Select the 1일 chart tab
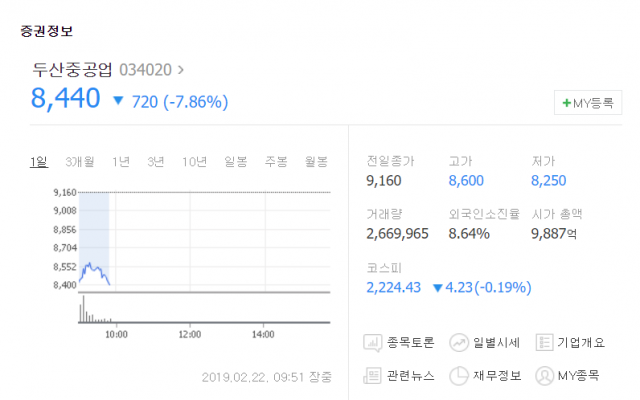The width and height of the screenshot is (640, 400). pyautogui.click(x=39, y=162)
